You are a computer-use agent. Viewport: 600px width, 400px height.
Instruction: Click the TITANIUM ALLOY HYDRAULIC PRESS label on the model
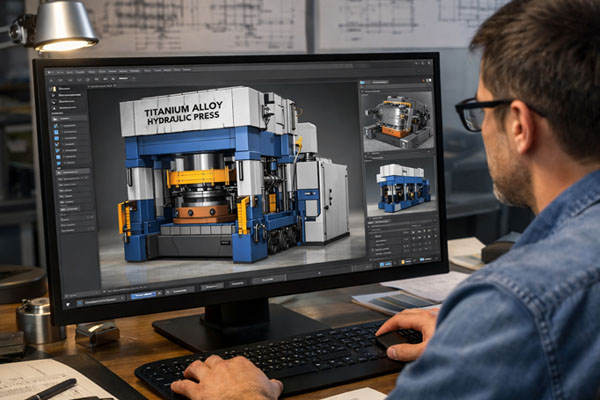184,113
